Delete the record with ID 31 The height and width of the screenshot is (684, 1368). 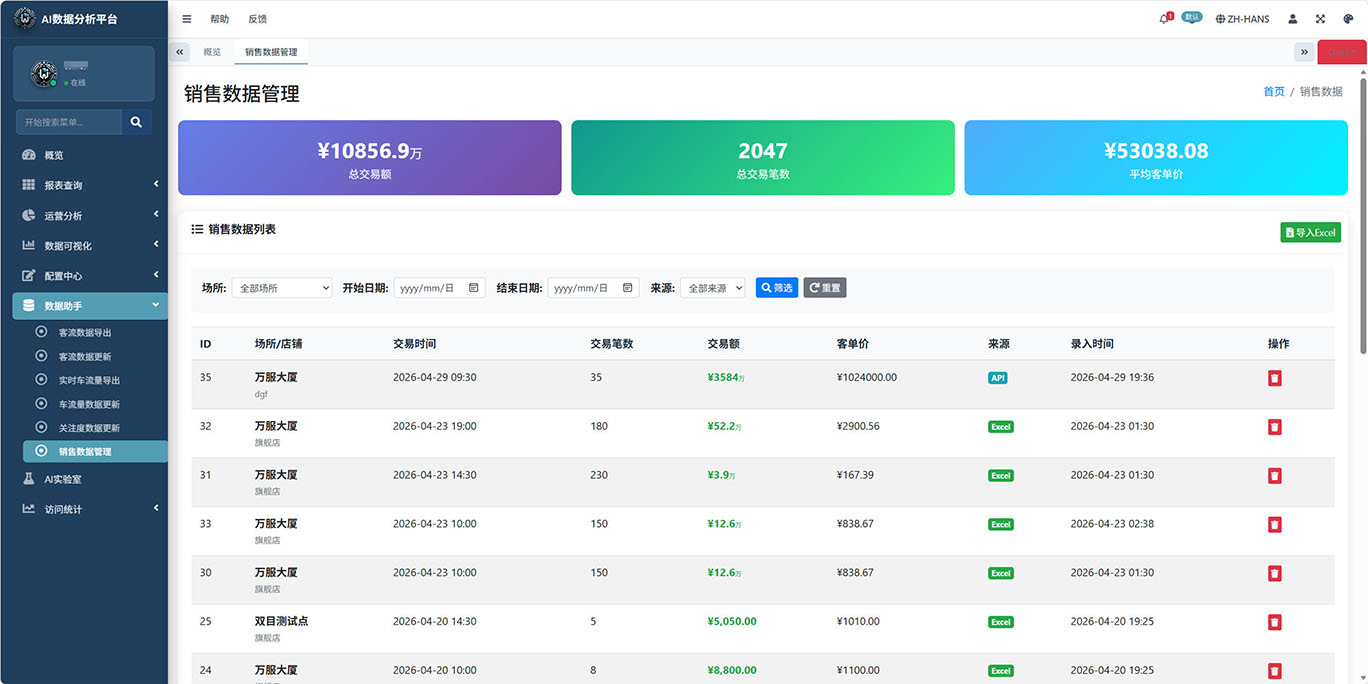tap(1275, 476)
